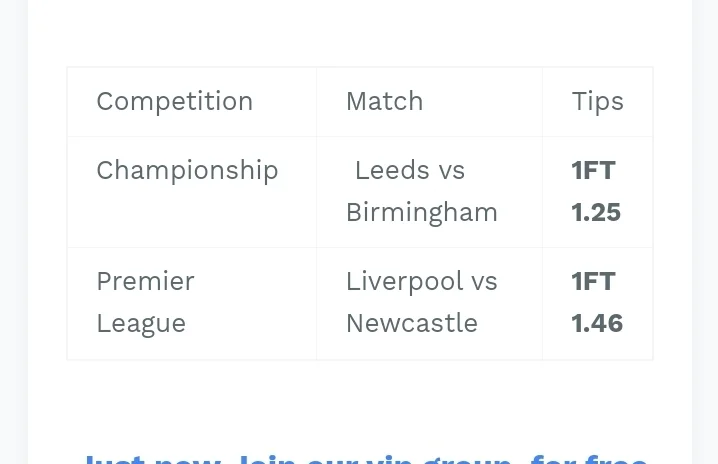Select the Birmingham team name
Viewport: 718px width, 464px height.
point(421,212)
